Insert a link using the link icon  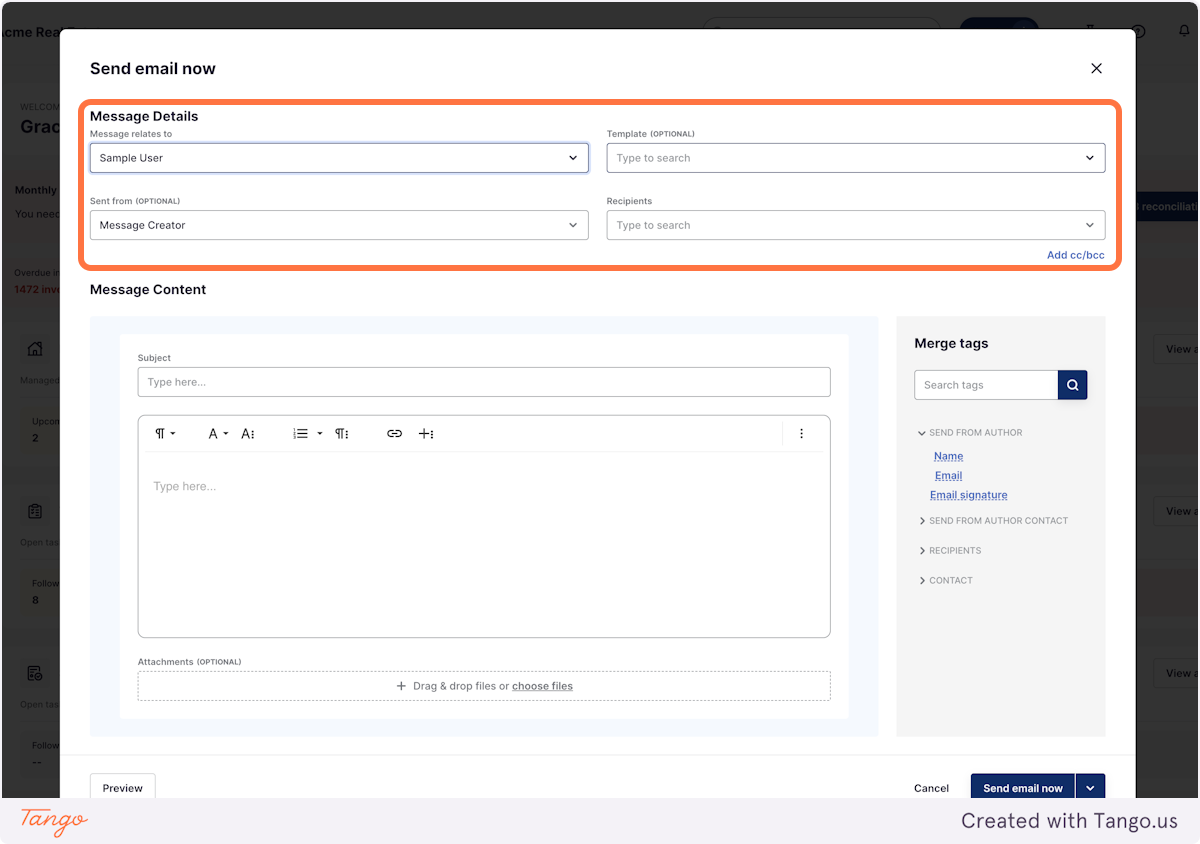(x=394, y=434)
